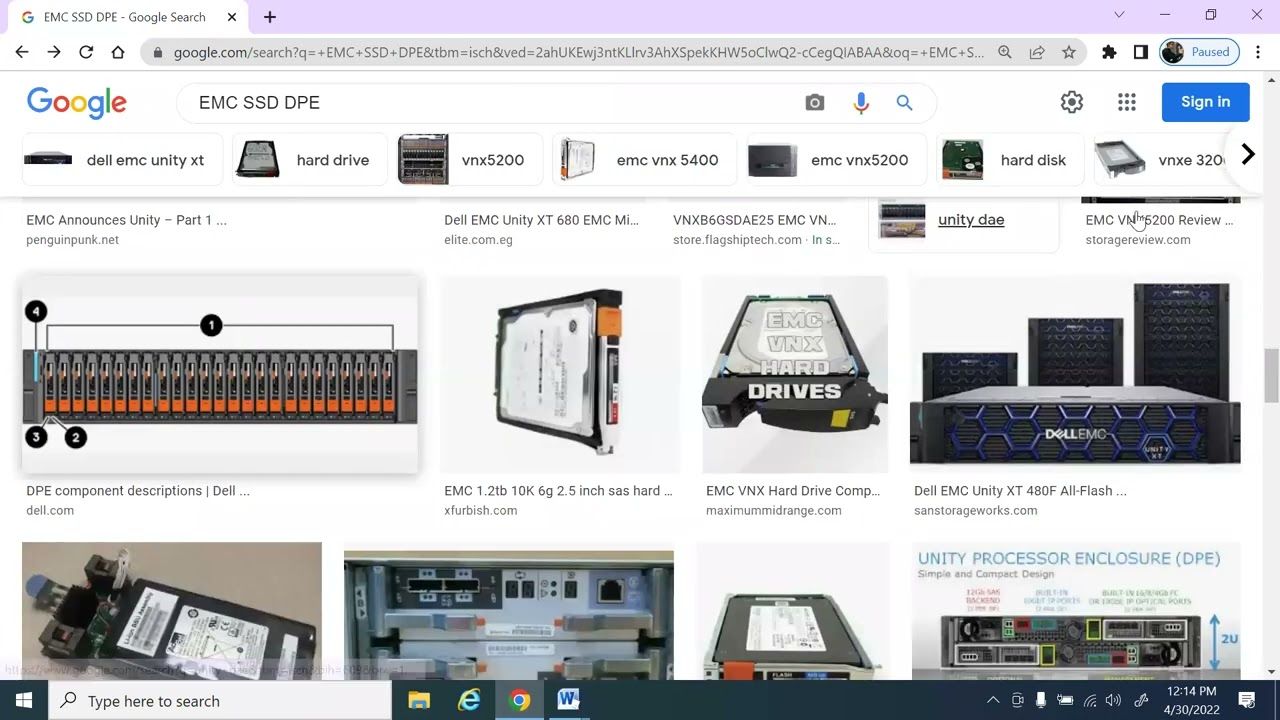Open the Unity Processor Enclosure (DPE) image
The image size is (1280, 720).
(1076, 611)
